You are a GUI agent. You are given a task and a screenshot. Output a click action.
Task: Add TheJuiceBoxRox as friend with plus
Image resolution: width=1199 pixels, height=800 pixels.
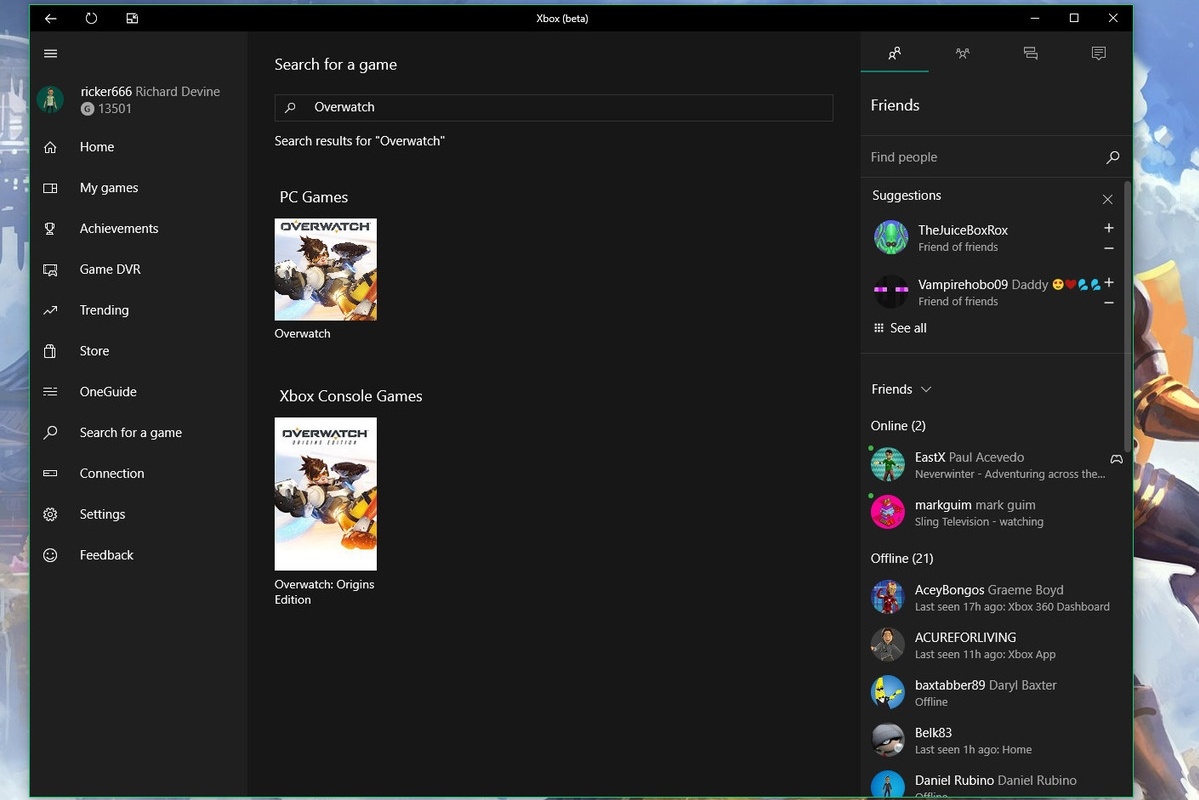tap(1109, 228)
